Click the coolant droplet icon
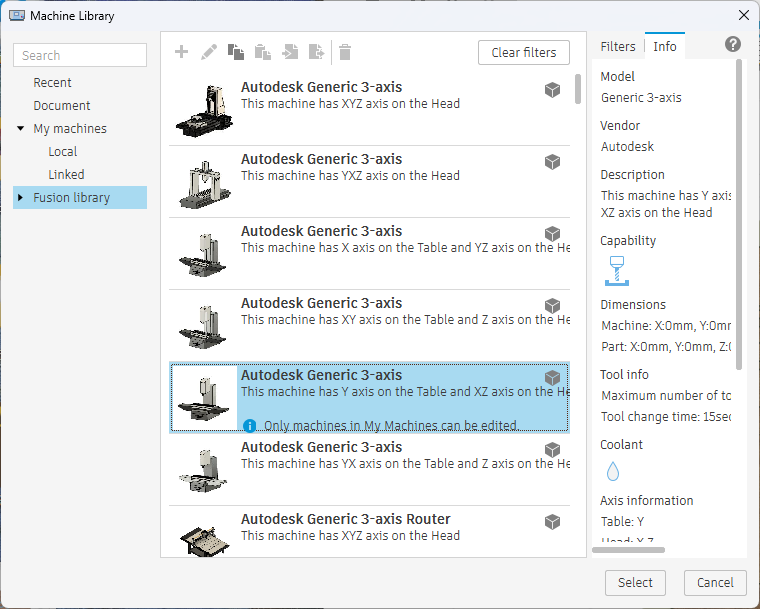This screenshot has width=760, height=609. click(x=613, y=471)
